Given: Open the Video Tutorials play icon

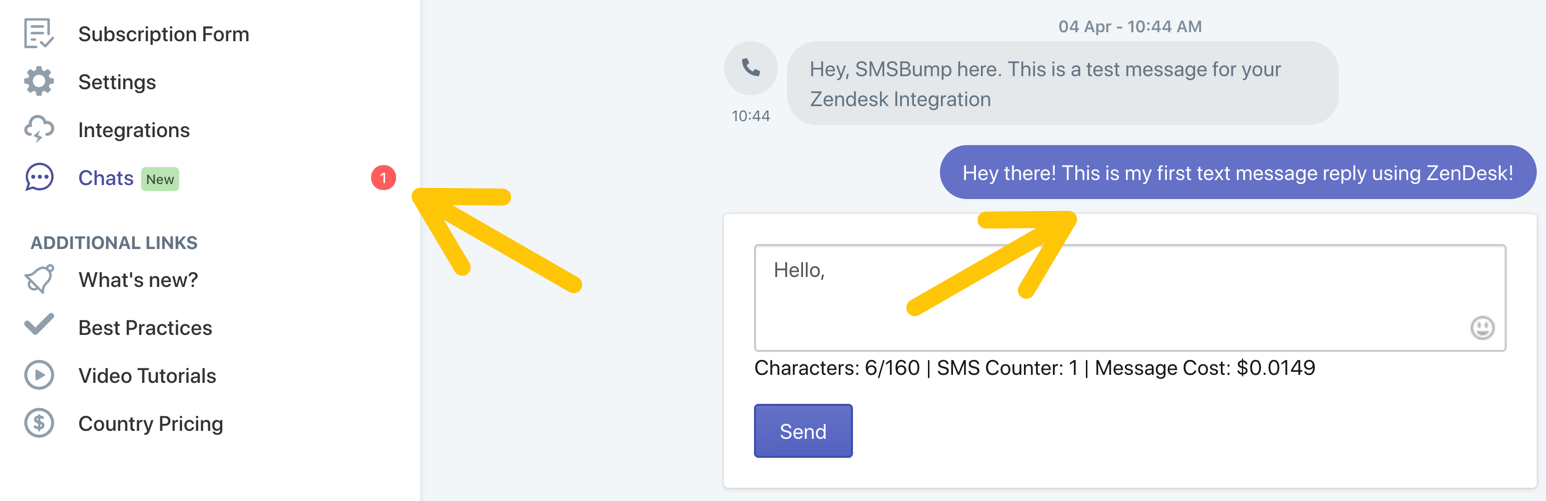Looking at the screenshot, I should (39, 375).
